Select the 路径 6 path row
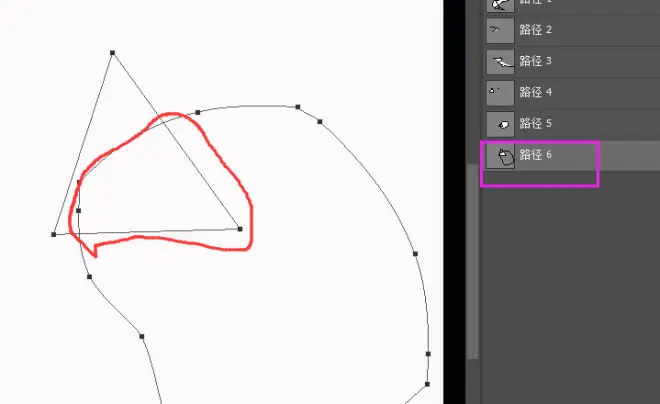Image resolution: width=660 pixels, height=404 pixels. pos(571,155)
